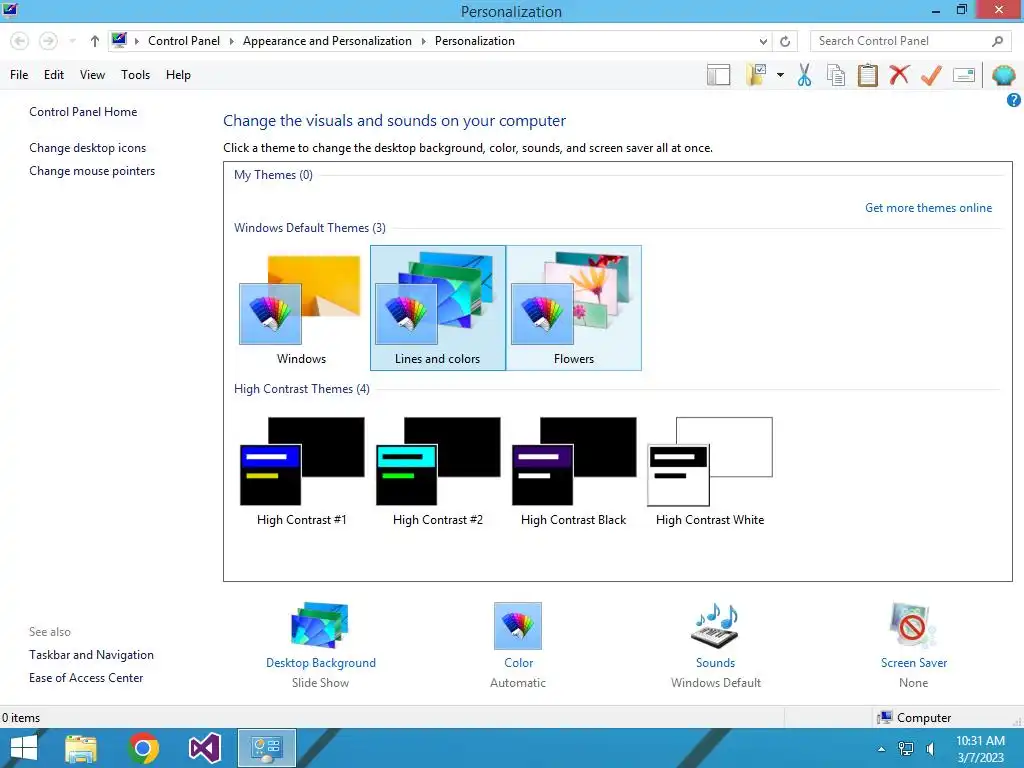
Task: Click Change desktop icons link
Action: pyautogui.click(x=88, y=148)
